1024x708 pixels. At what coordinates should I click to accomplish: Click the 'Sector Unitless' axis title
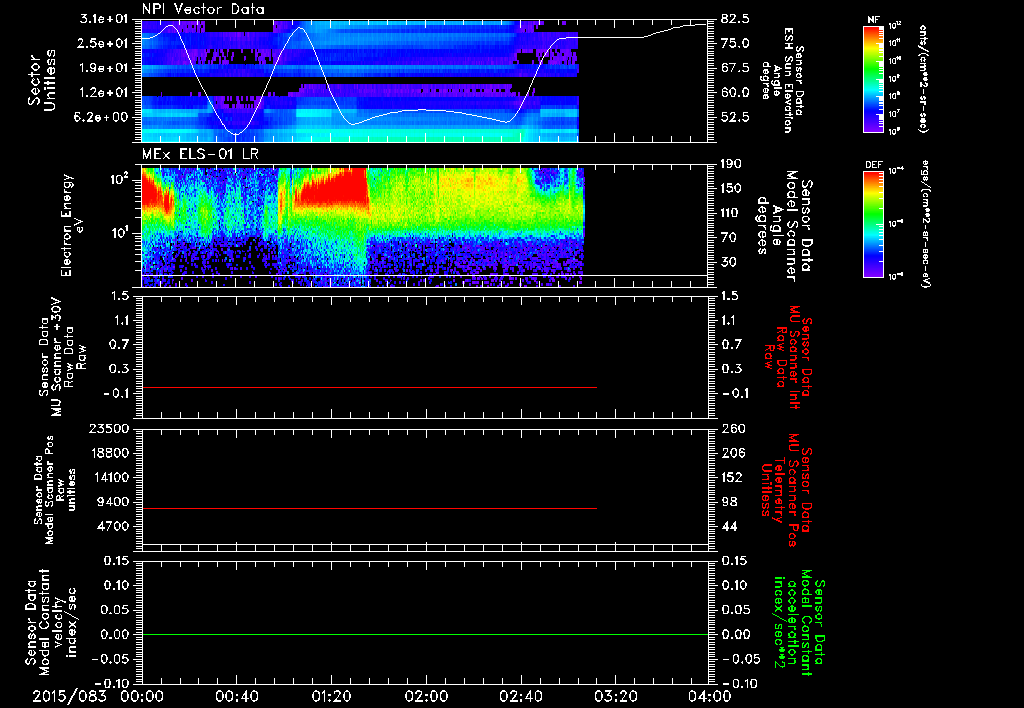[42, 80]
